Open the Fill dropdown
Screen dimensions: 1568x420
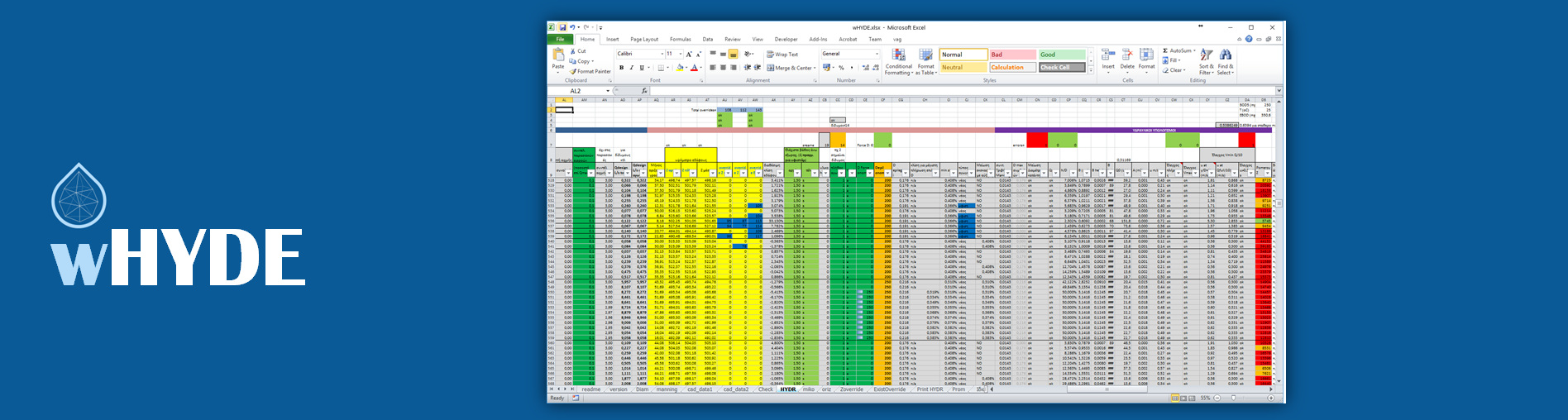point(1171,60)
